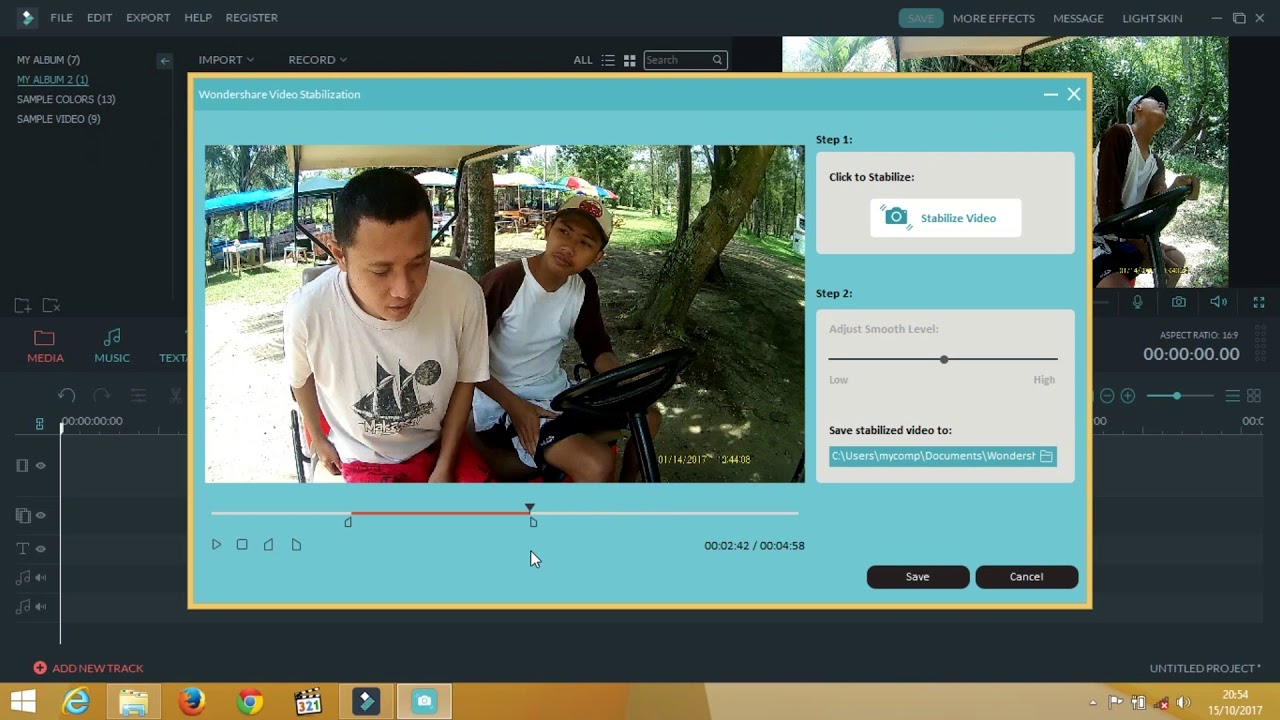The height and width of the screenshot is (720, 1280).
Task: Click the right trim handle on seekbar
Action: (x=533, y=522)
